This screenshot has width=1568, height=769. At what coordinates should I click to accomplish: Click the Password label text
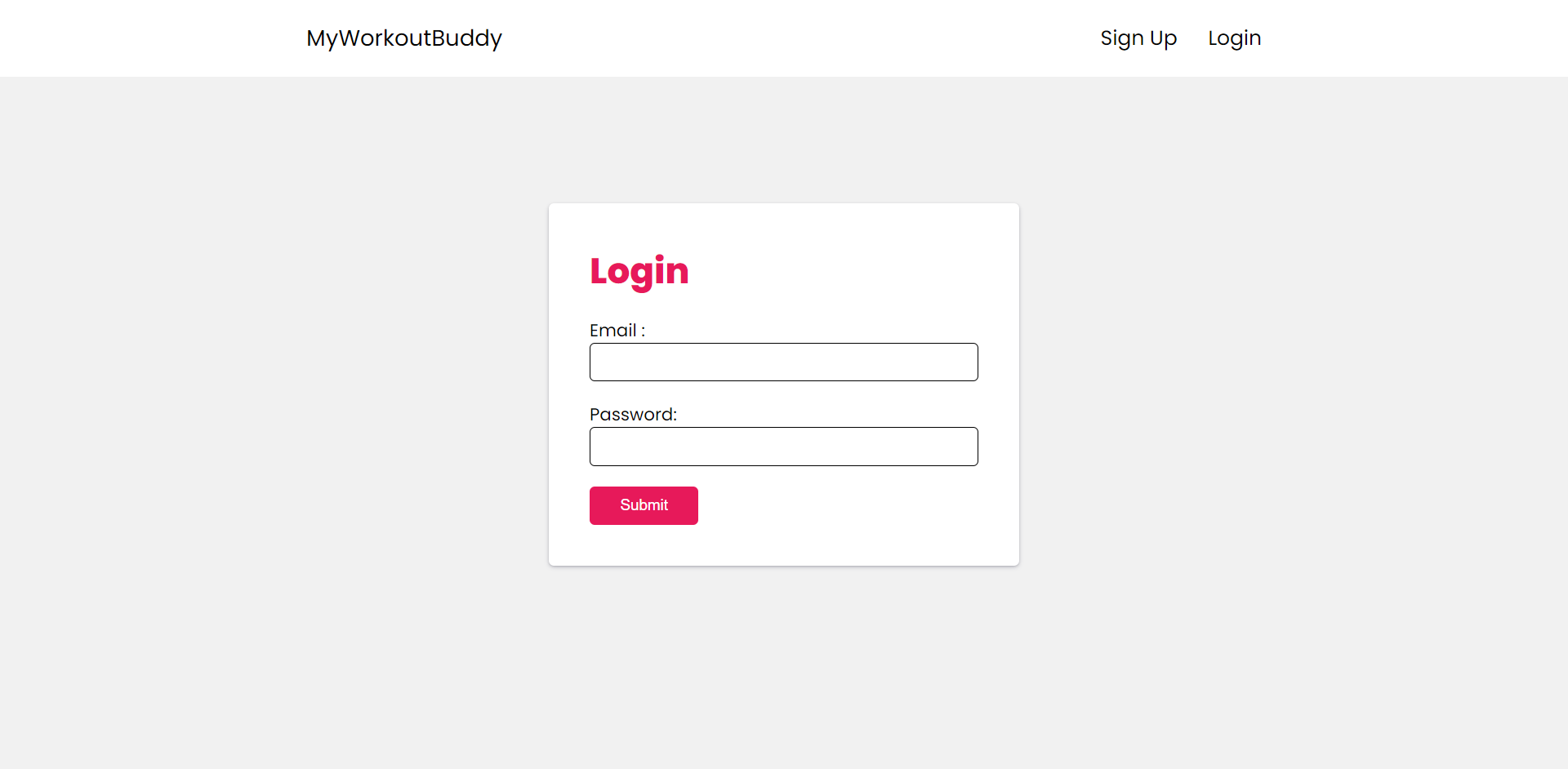point(633,414)
